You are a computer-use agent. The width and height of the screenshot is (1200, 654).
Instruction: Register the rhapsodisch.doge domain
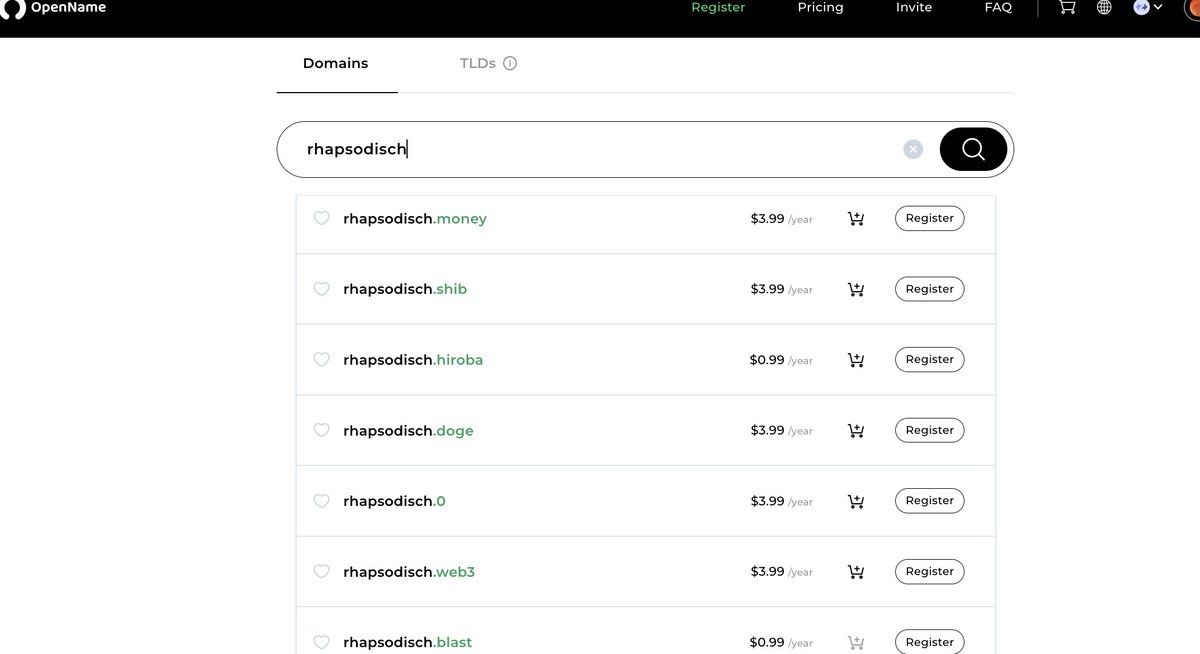pyautogui.click(x=929, y=430)
